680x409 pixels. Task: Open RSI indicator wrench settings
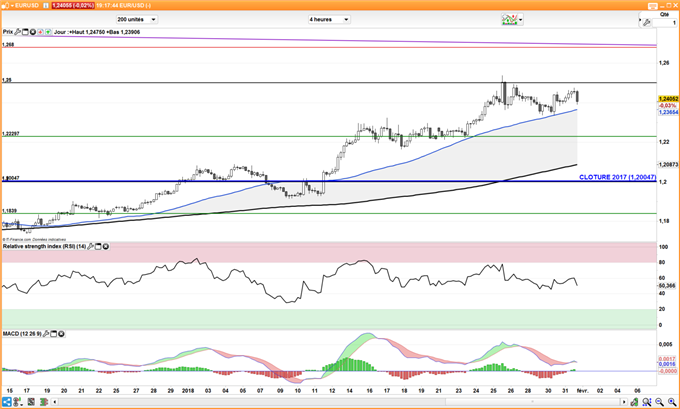click(x=91, y=246)
